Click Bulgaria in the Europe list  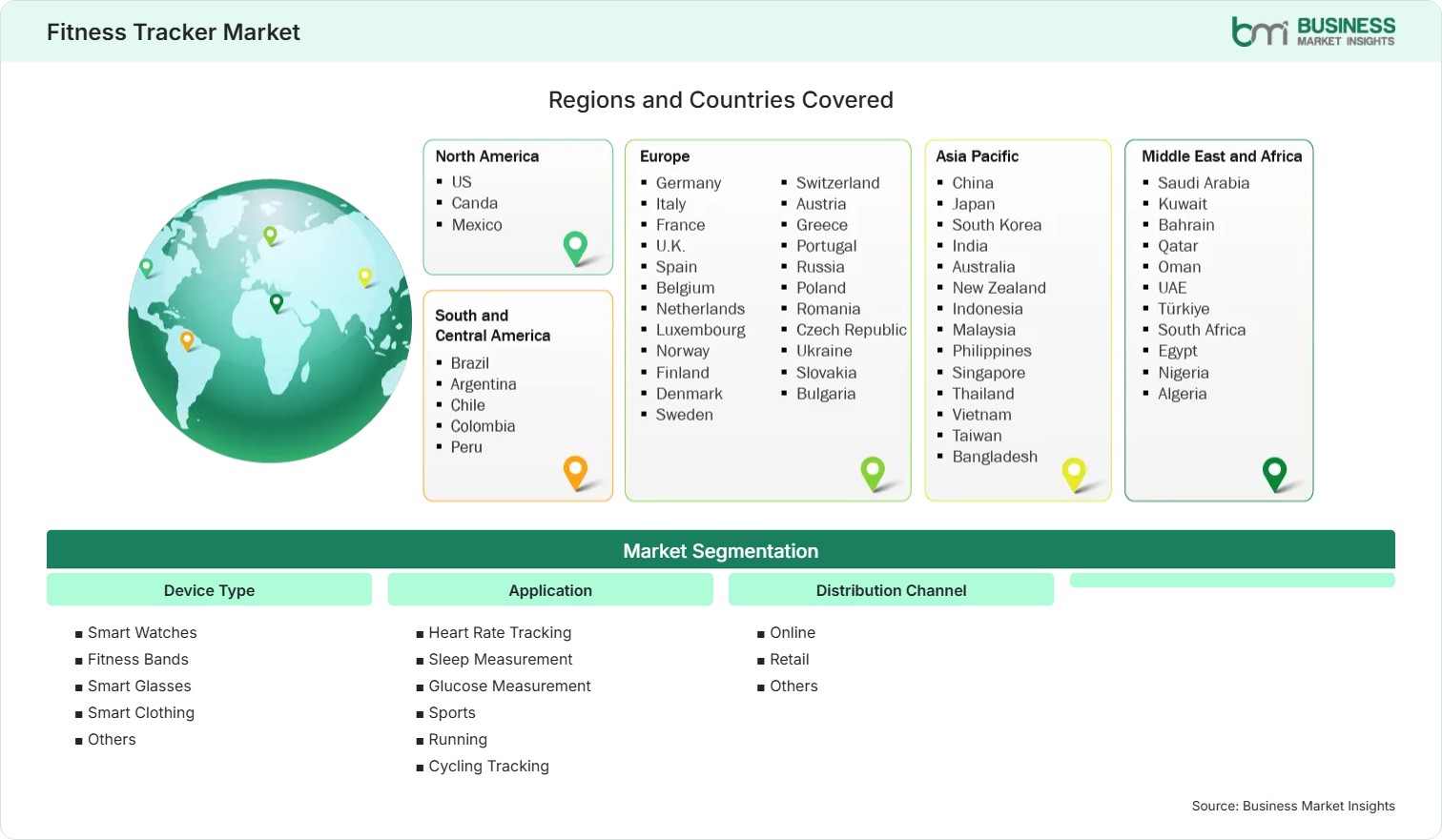click(826, 394)
